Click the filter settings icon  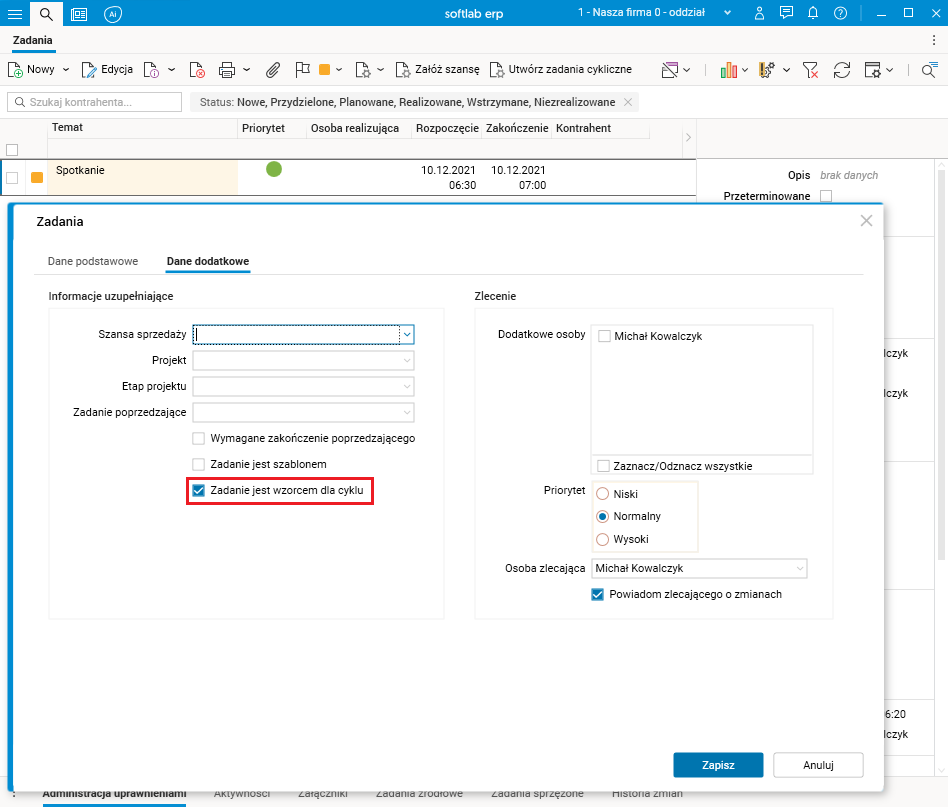767,70
